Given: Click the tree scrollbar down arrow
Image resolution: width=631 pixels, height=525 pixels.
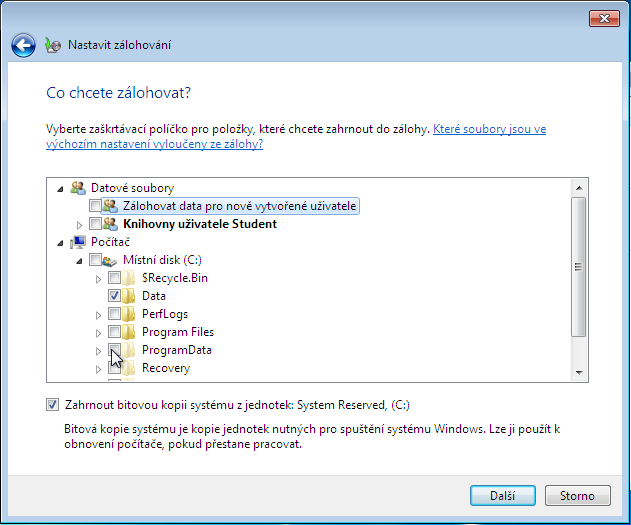Looking at the screenshot, I should click(577, 373).
